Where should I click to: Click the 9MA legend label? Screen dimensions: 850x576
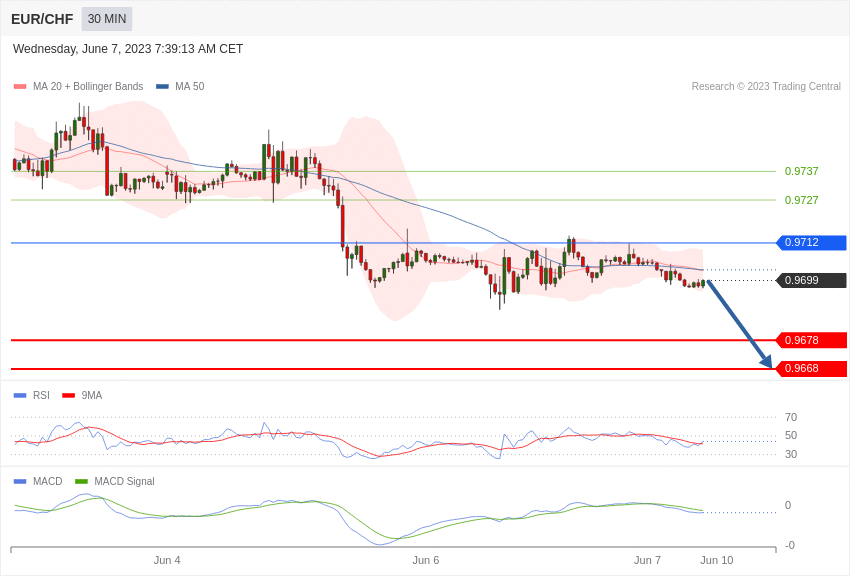click(x=92, y=396)
